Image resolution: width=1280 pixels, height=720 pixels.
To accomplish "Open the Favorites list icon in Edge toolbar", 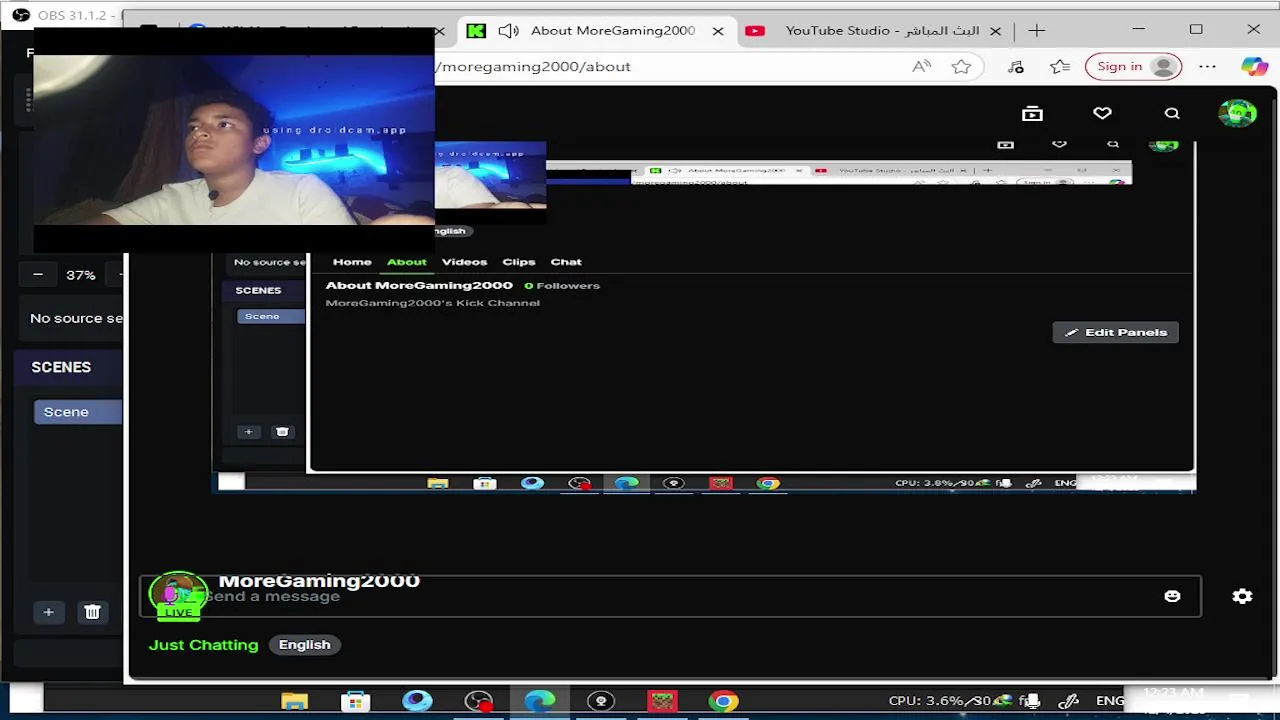I will (x=1060, y=67).
